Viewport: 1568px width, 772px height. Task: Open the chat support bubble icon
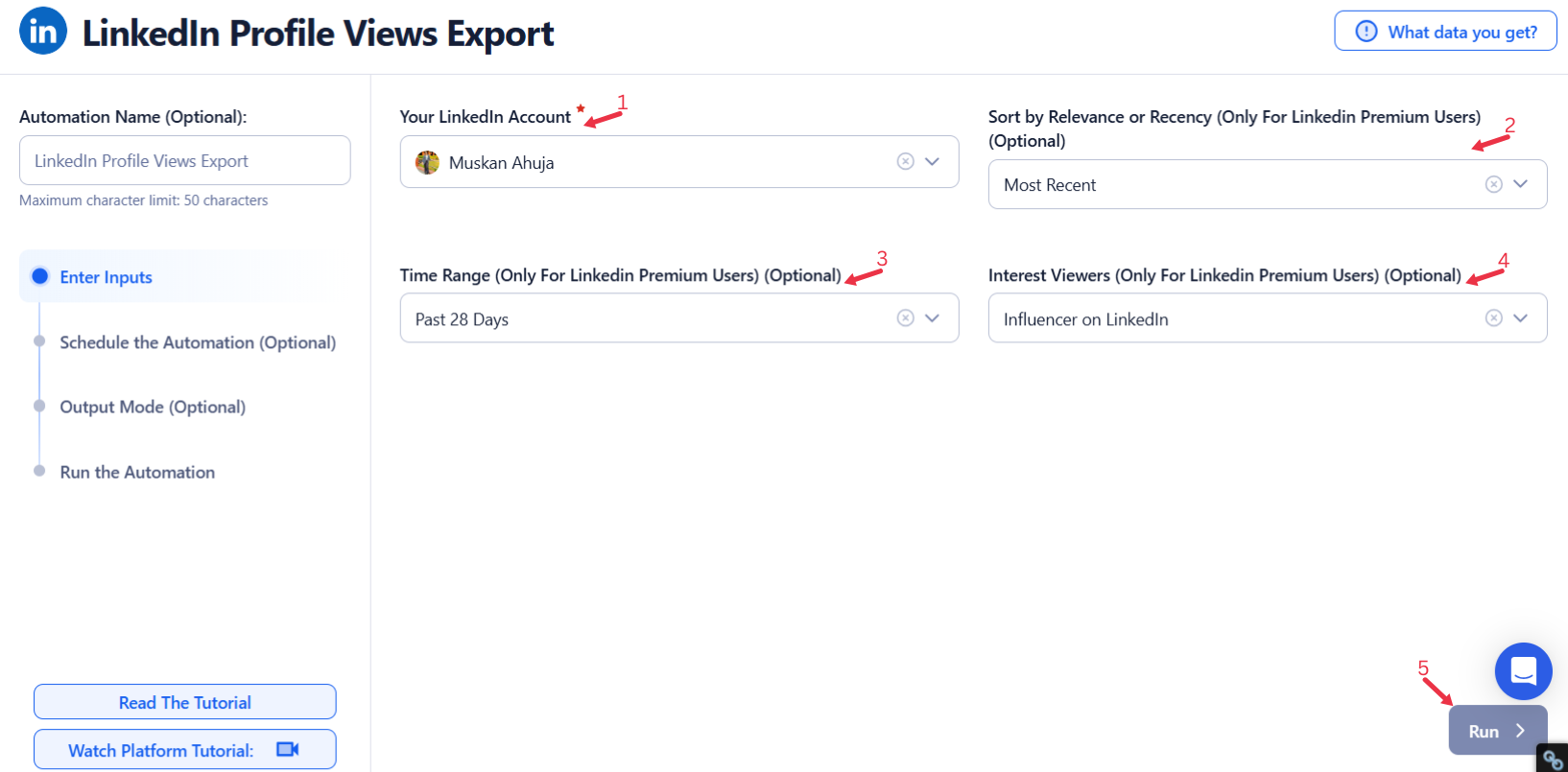[x=1523, y=671]
